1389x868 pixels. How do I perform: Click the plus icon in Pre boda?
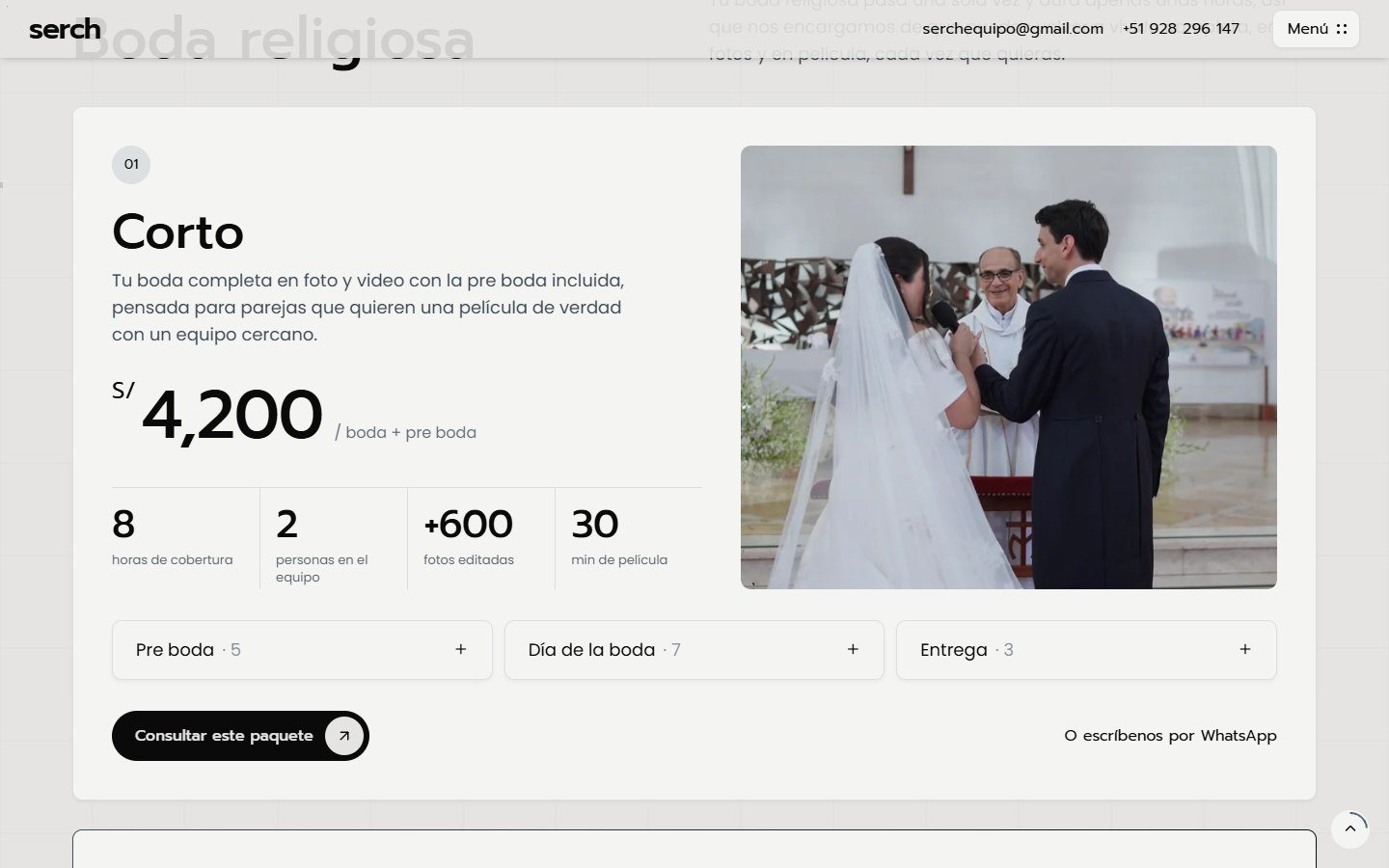(461, 649)
